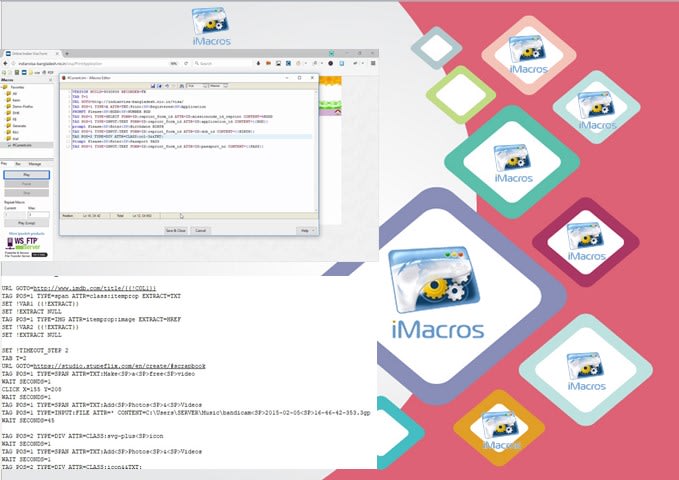This screenshot has height=480, width=679.
Task: Click the Play tab in iMacros panel
Action: (x=5, y=162)
